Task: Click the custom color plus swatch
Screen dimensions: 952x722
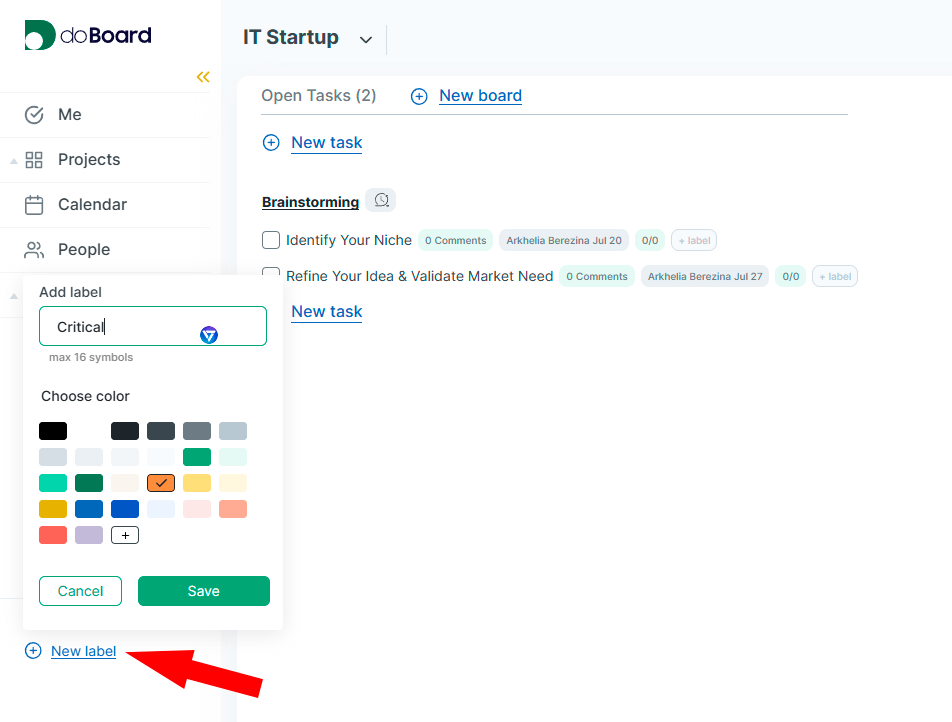Action: point(125,535)
